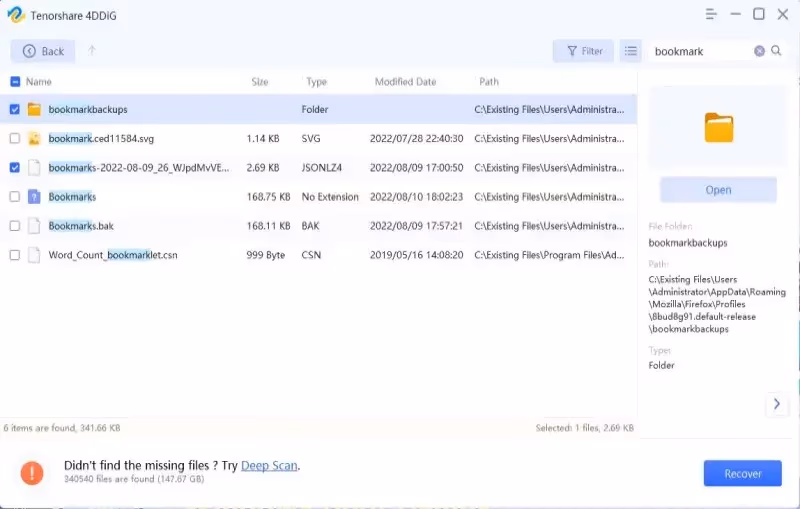
Task: Click the Bookmarks unknown-type file icon
Action: (34, 196)
